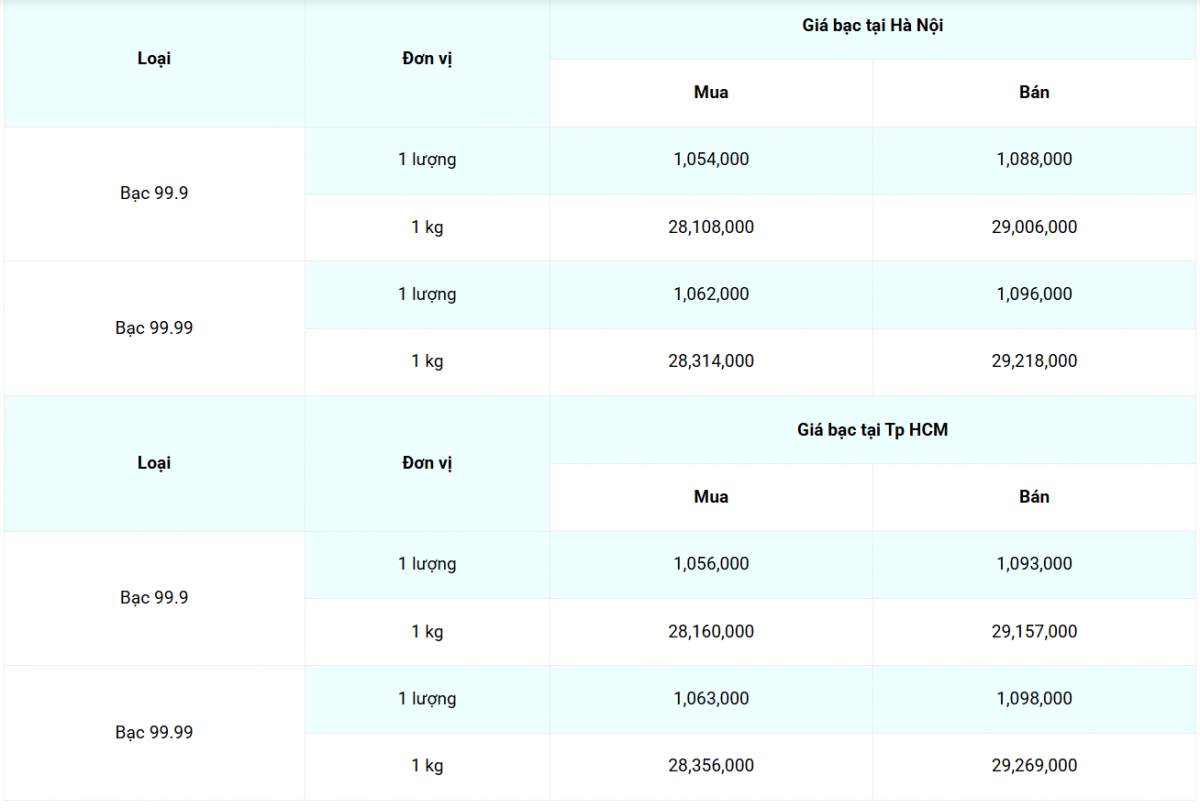
Task: Click Hà Nội 1 kg buy price 28,108,000
Action: [x=711, y=227]
